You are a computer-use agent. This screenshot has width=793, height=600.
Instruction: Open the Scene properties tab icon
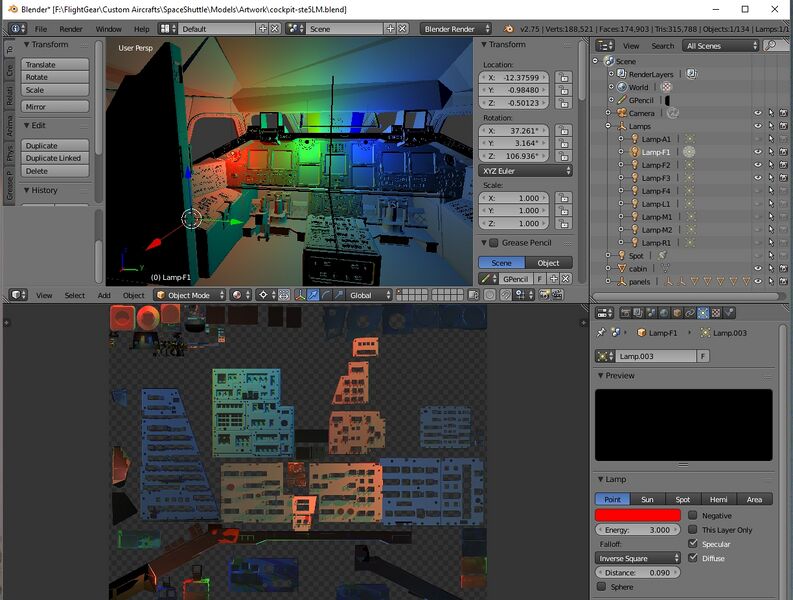(x=651, y=313)
